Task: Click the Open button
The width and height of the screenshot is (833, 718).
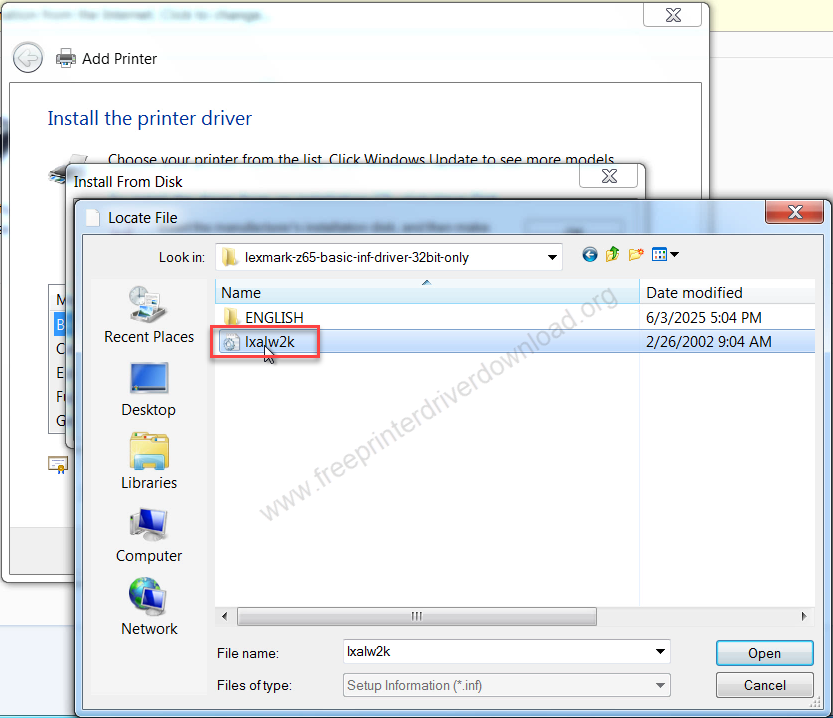Action: point(764,653)
